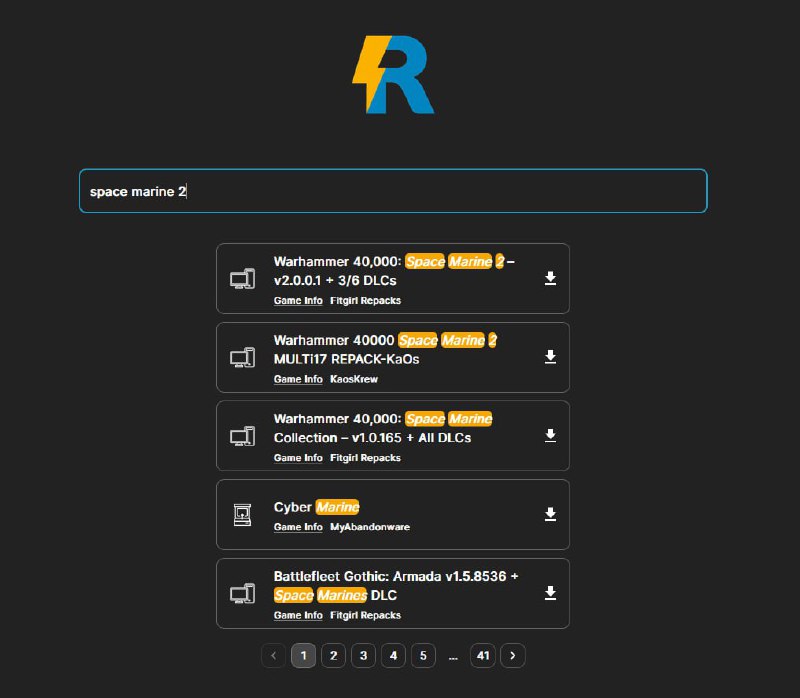Viewport: 800px width, 698px height.
Task: Open the Warhammer 40,000: Space Marine 2 v2.0.0.1 title
Action: (394, 271)
